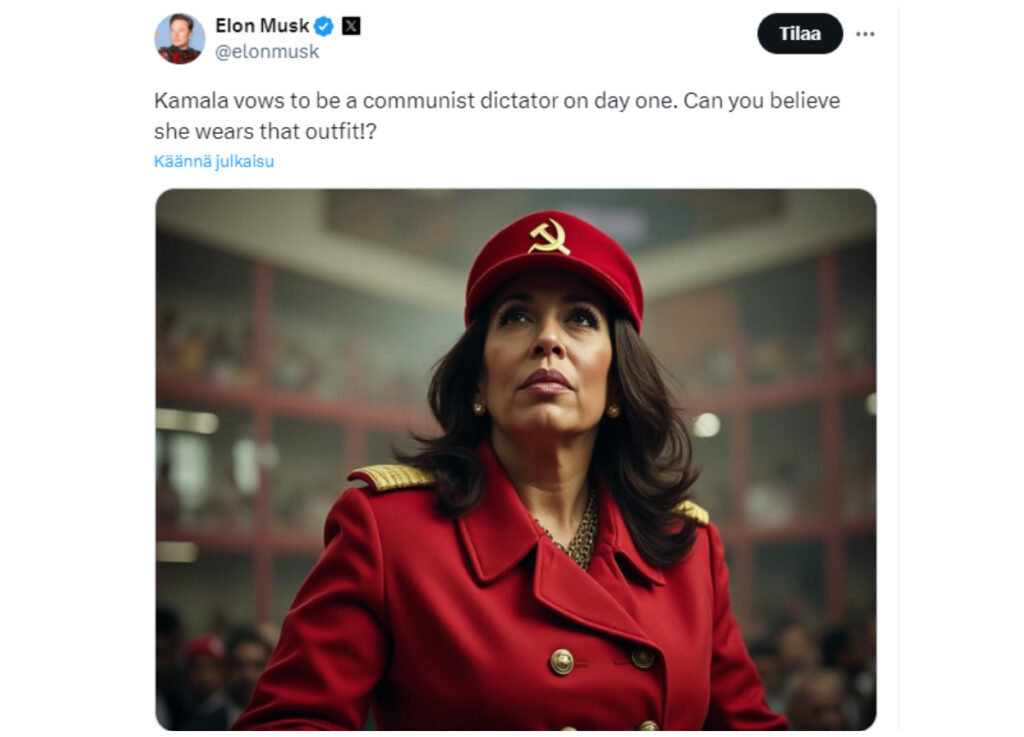Translate post via Käännä julkaisu link
The image size is (1024, 737).
[x=214, y=161]
